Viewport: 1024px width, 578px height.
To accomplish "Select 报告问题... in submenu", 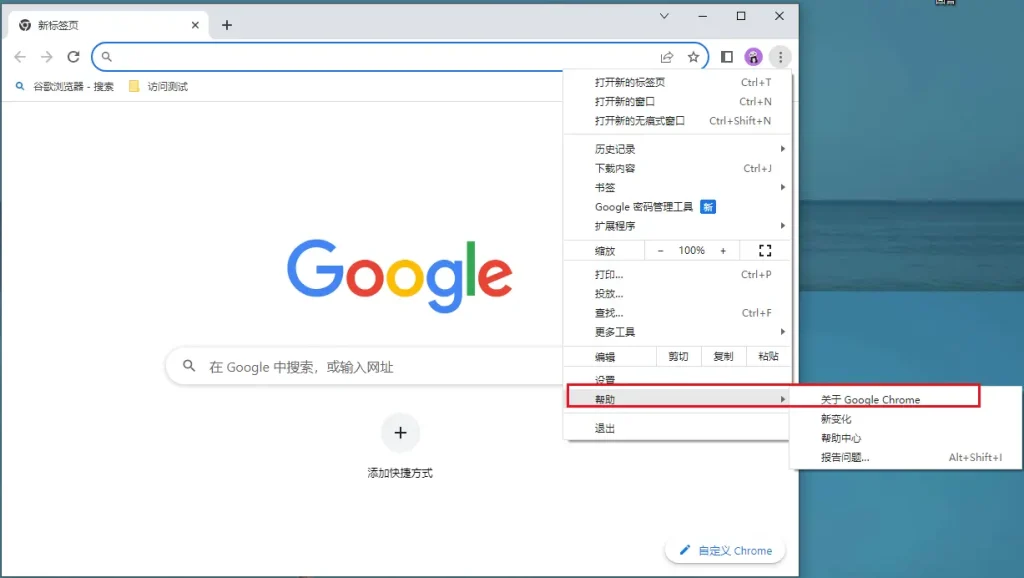I will click(x=905, y=457).
